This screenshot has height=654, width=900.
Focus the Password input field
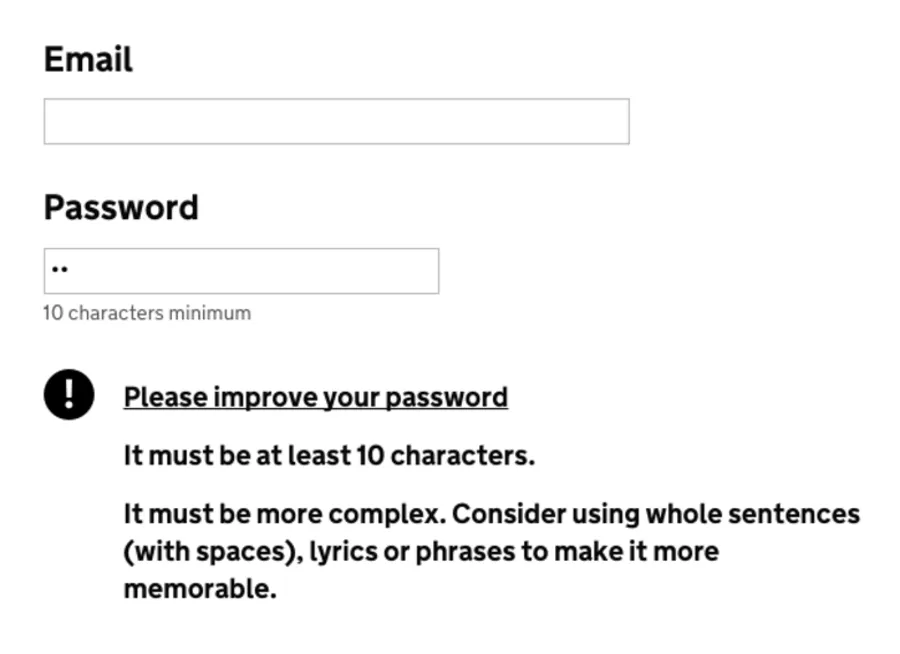240,271
